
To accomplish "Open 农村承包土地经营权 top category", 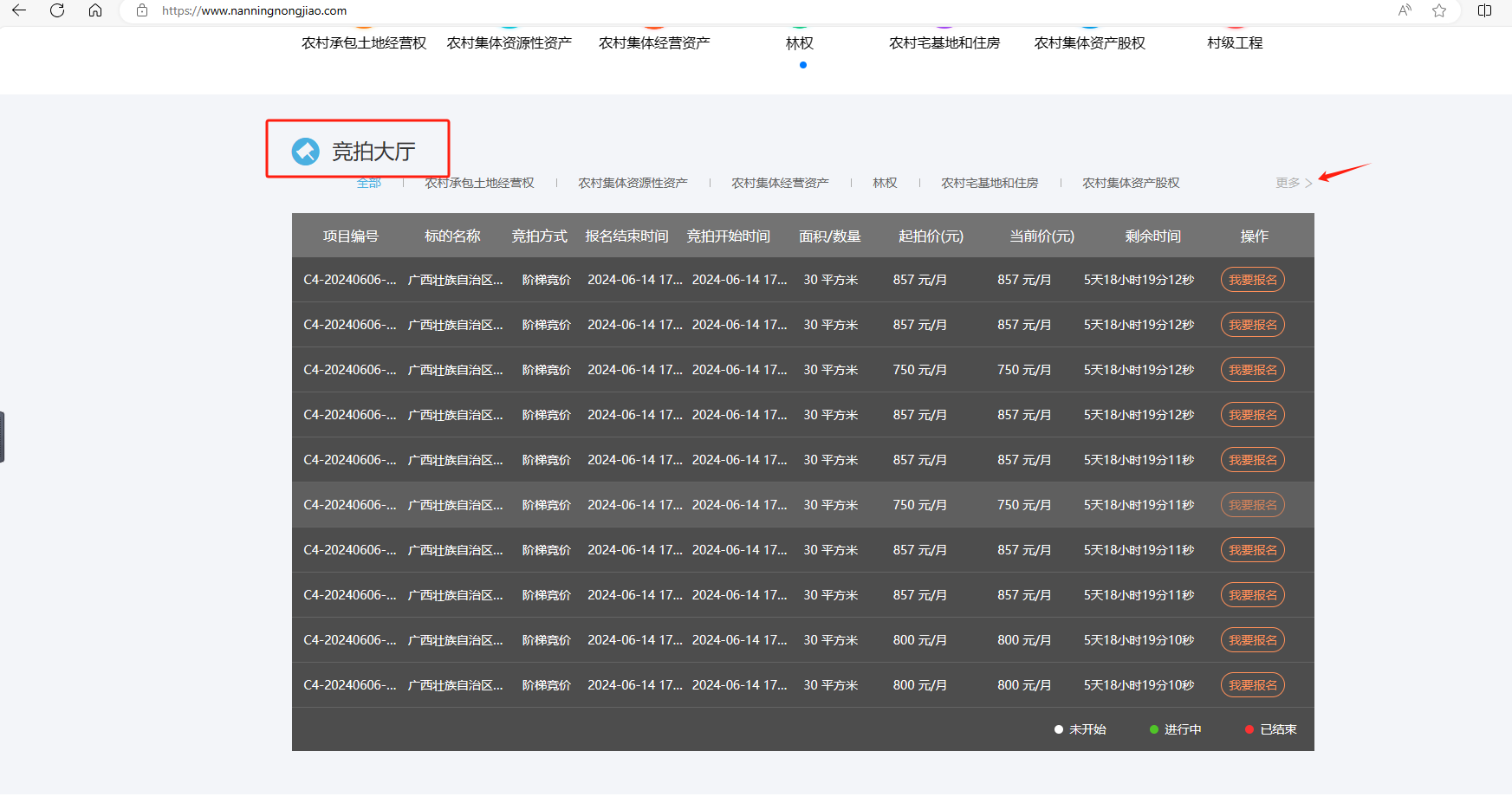I will click(x=364, y=42).
